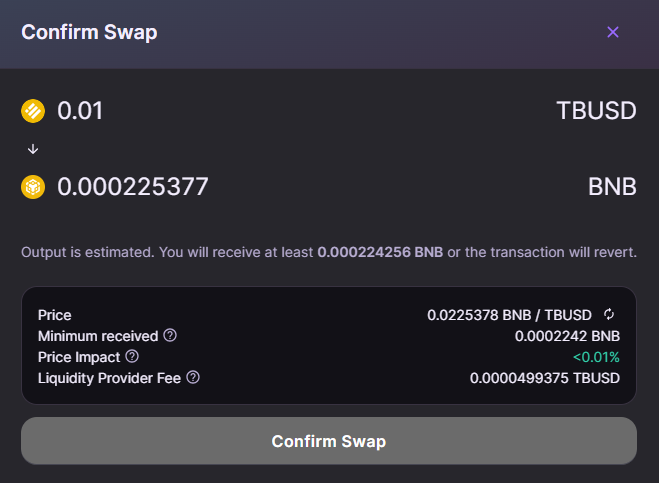The width and height of the screenshot is (659, 483).
Task: Click the BNB token icon
Action: (x=33, y=187)
